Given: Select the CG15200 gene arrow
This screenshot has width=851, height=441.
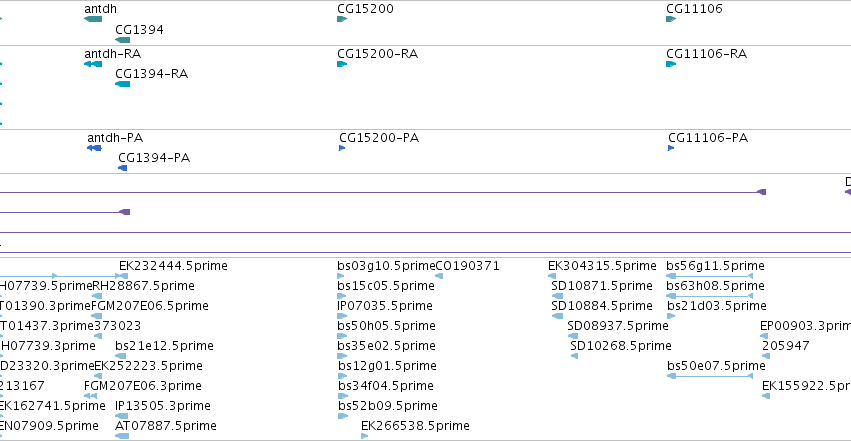Looking at the screenshot, I should point(342,20).
